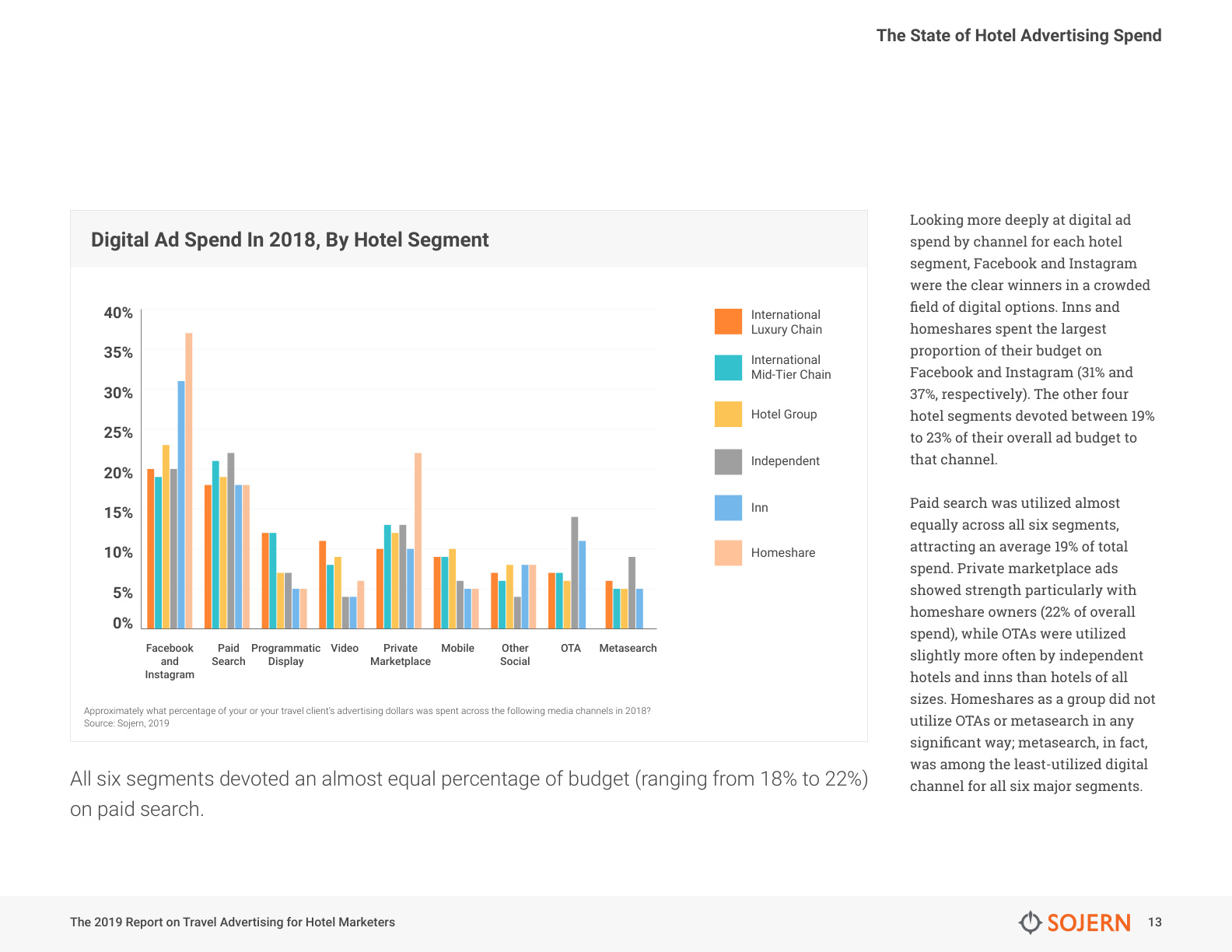Click the Metasearch axis label

(628, 648)
